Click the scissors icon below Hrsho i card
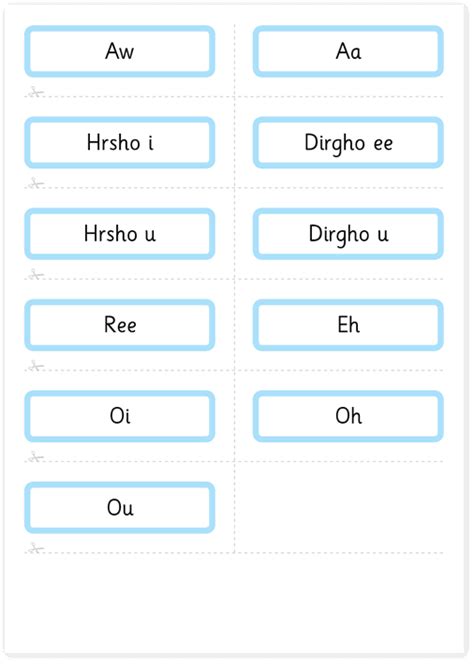 (36, 183)
